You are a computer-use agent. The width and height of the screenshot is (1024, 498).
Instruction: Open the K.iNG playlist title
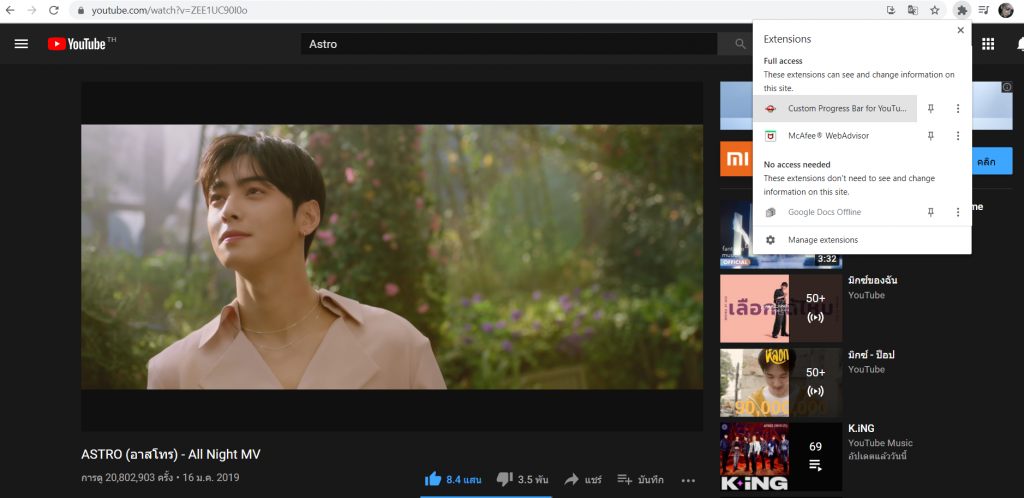[x=861, y=429]
